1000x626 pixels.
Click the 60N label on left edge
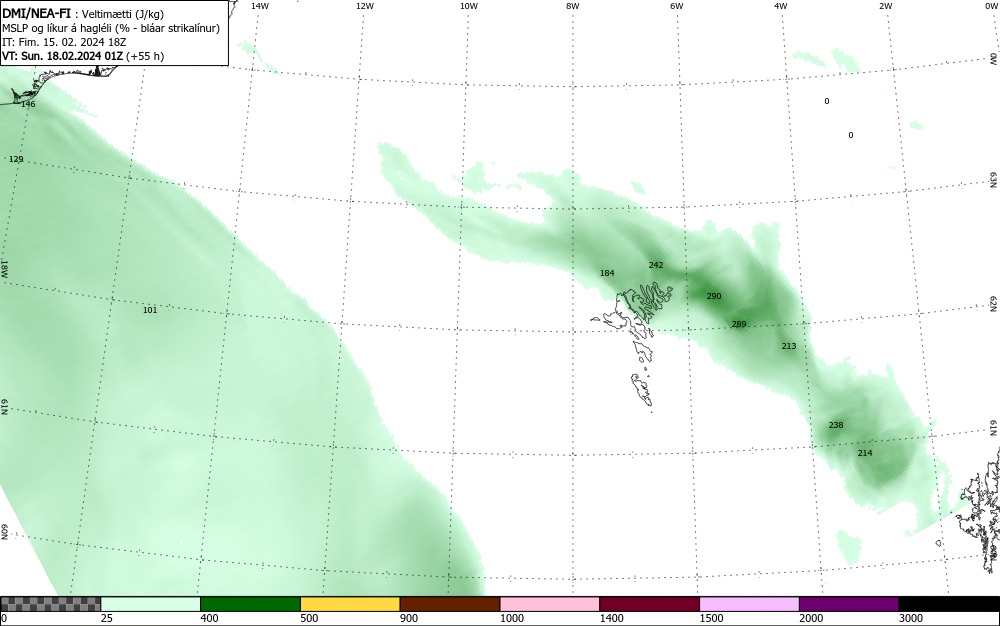pos(4,532)
